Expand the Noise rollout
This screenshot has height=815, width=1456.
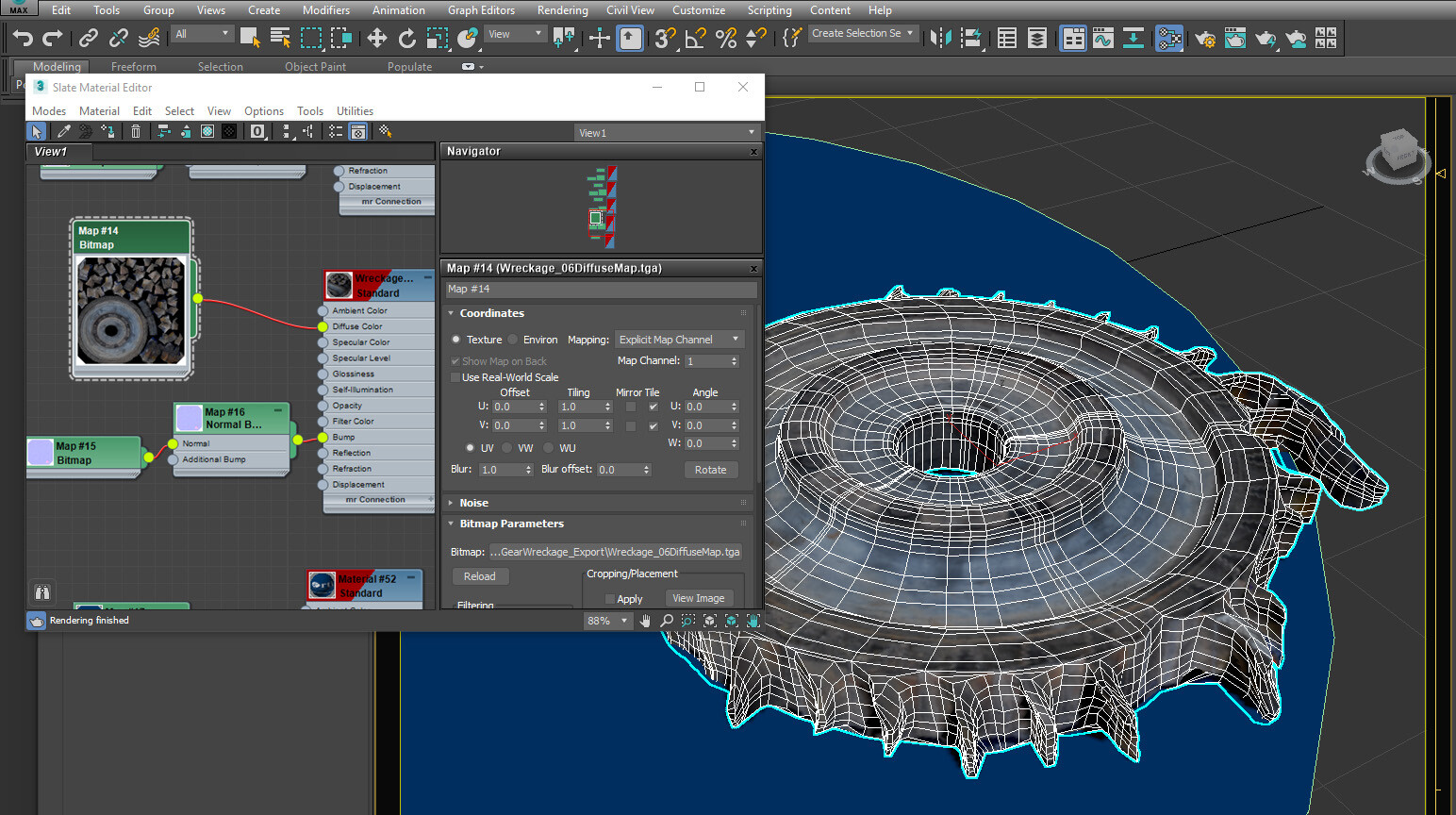[x=473, y=503]
